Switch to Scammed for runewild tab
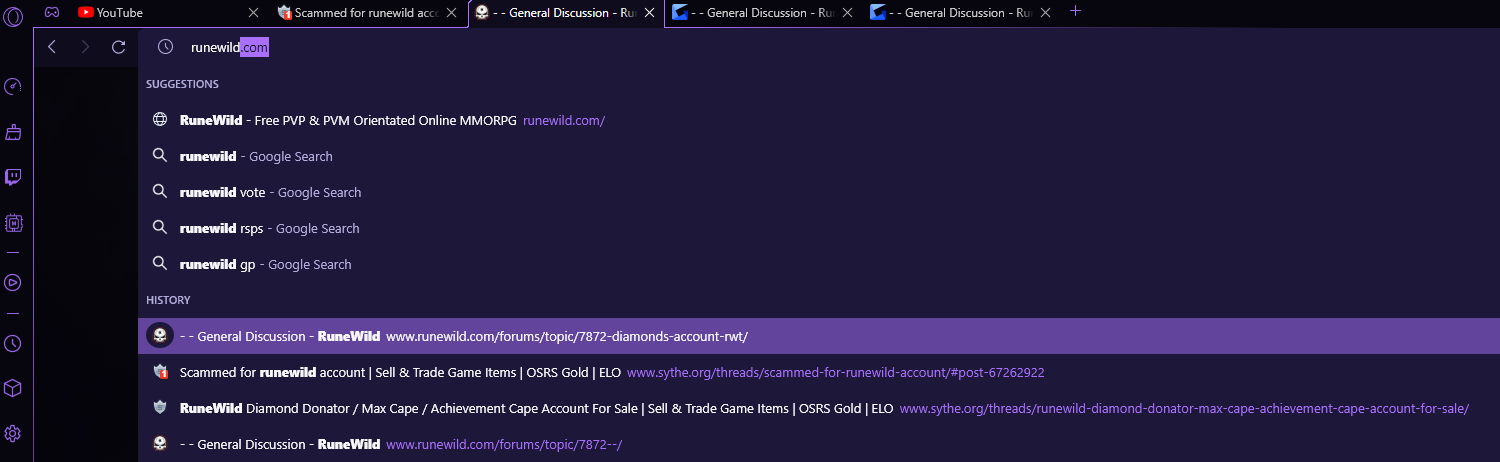The width and height of the screenshot is (1500, 462). coord(367,13)
